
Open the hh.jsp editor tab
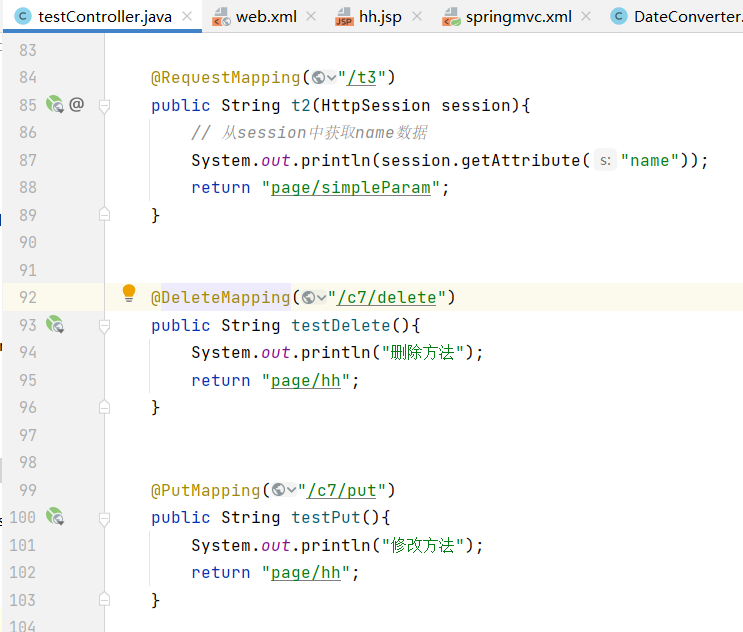pos(380,17)
